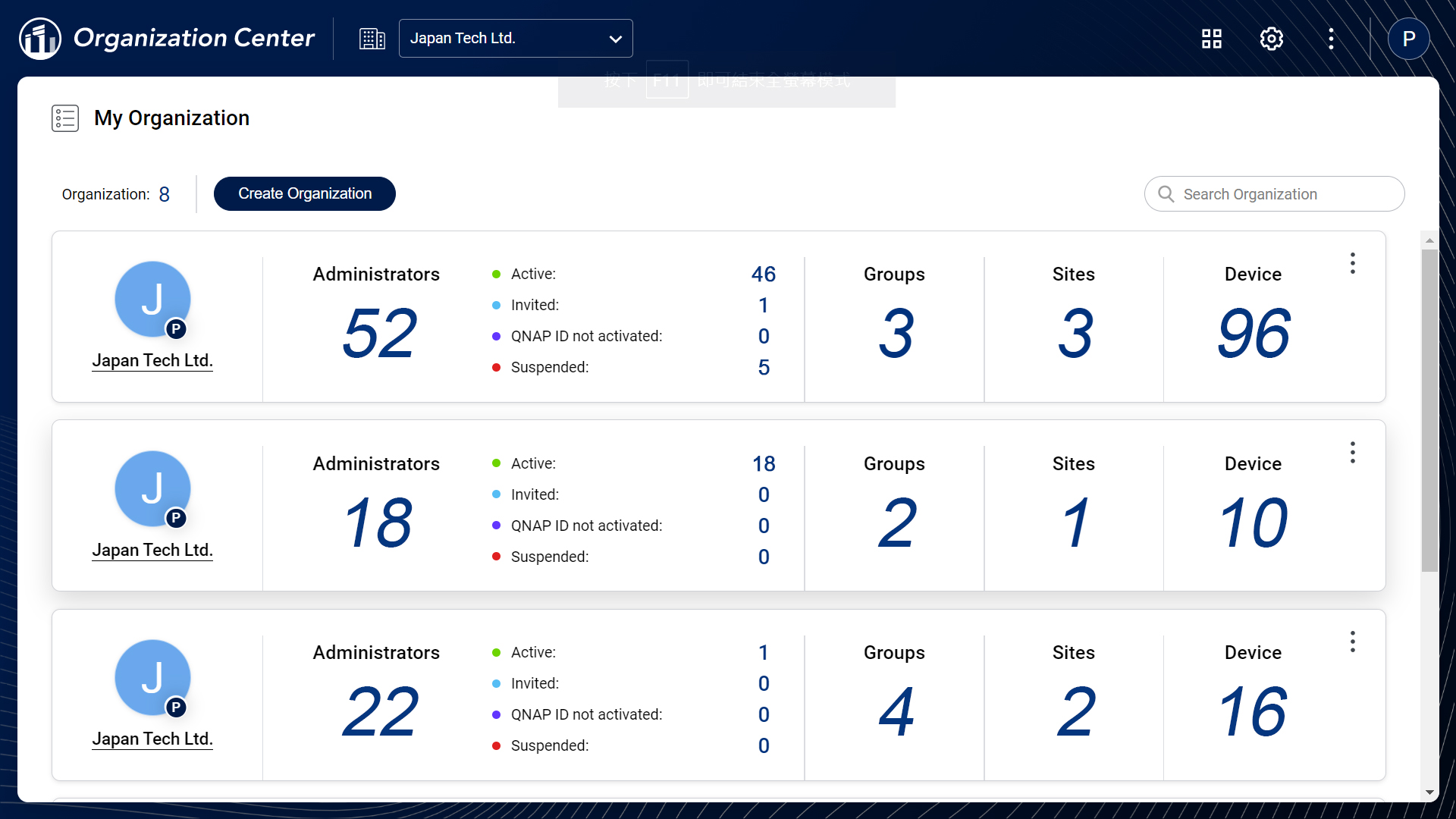Screen dimensions: 1456x819
Task: Click the vertical scrollbar thumb
Action: [1429, 409]
